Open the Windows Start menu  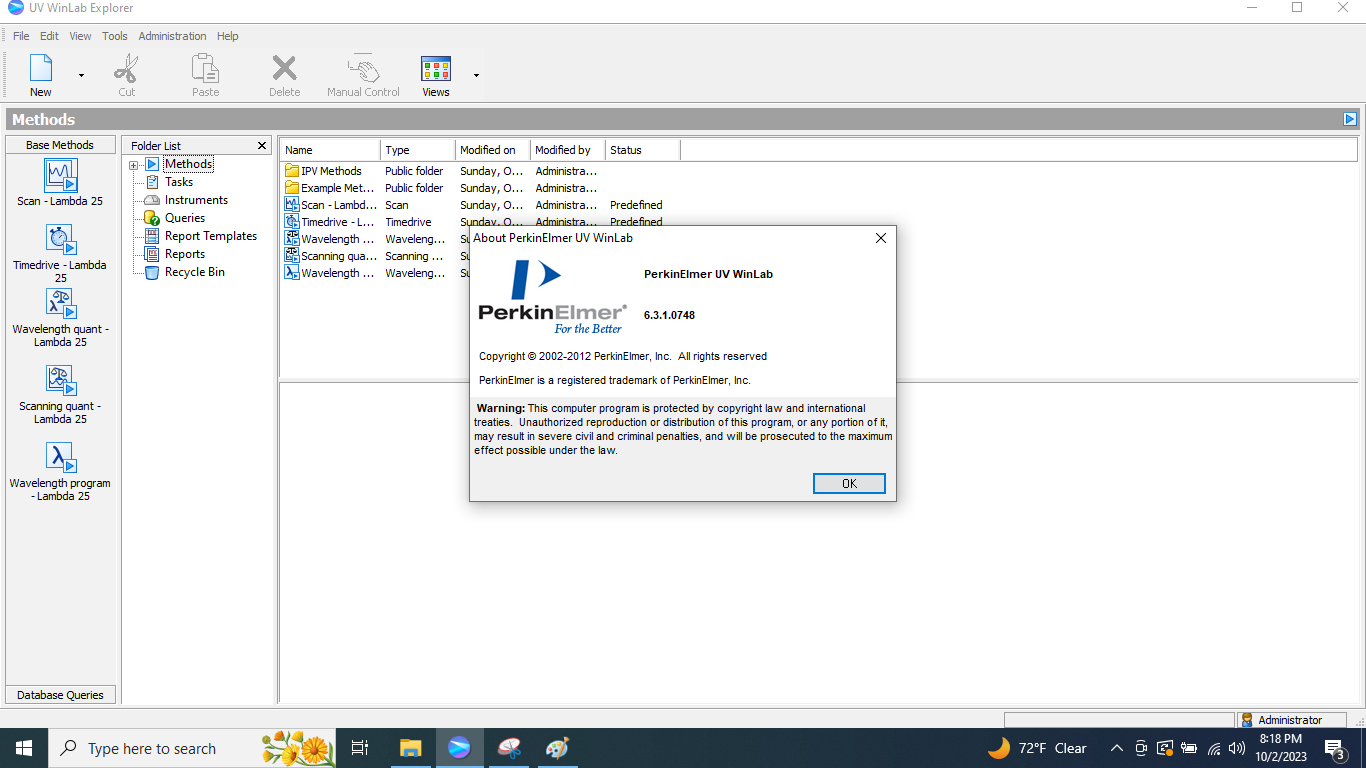click(24, 748)
